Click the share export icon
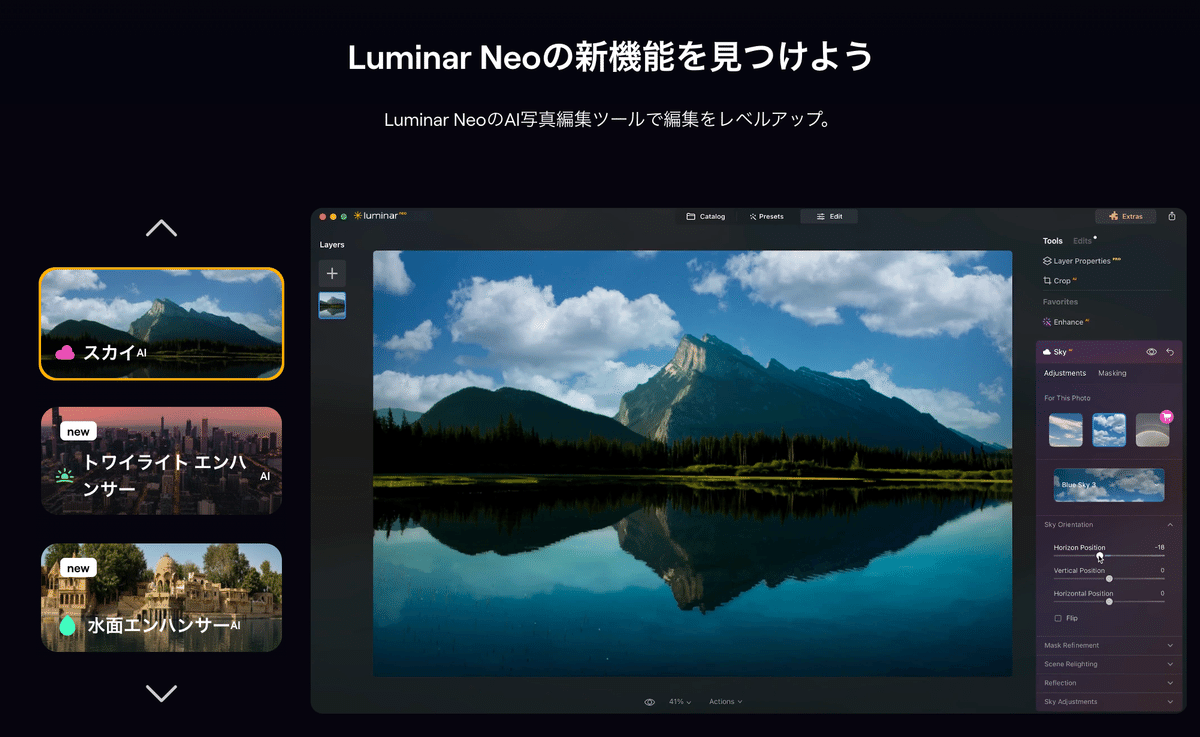This screenshot has height=737, width=1200. 1171,216
